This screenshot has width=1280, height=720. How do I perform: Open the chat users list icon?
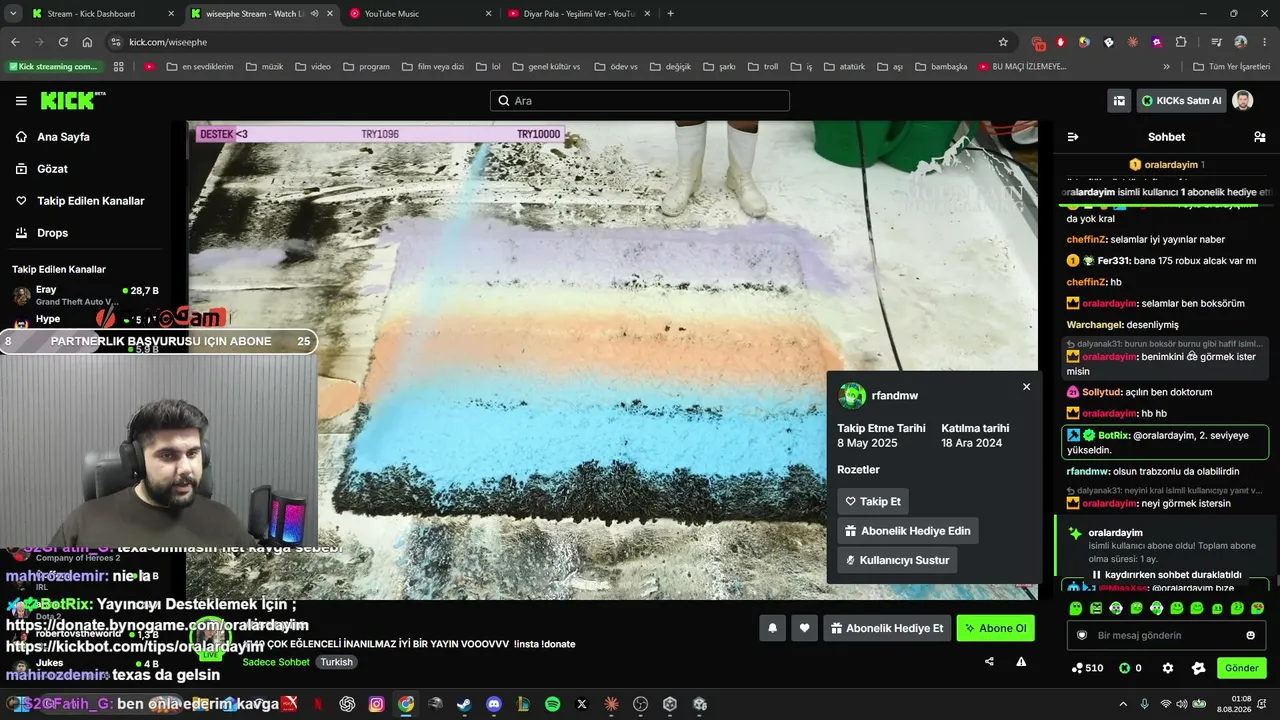pyautogui.click(x=1259, y=137)
